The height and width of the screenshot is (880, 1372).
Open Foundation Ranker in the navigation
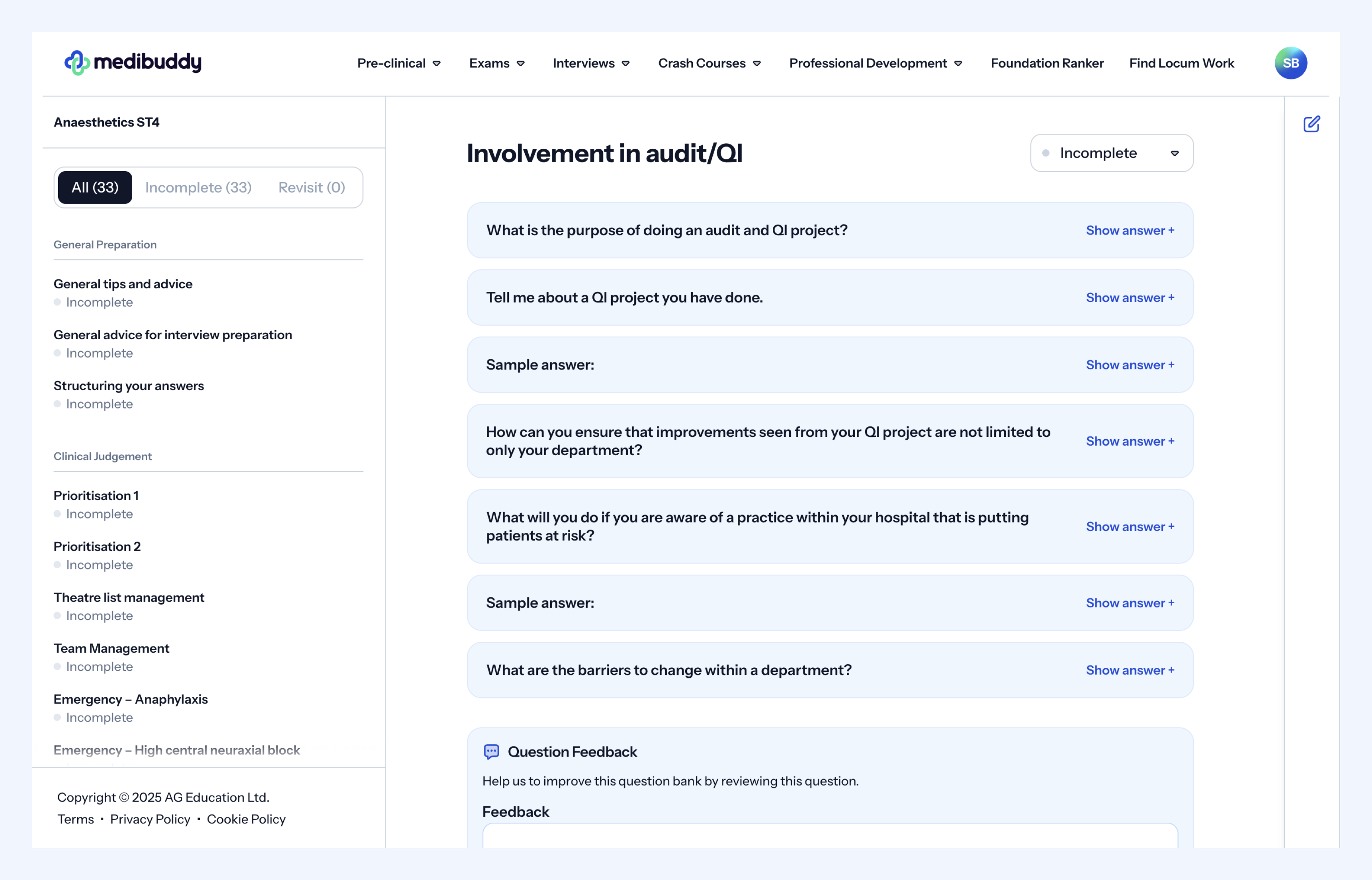(1046, 63)
